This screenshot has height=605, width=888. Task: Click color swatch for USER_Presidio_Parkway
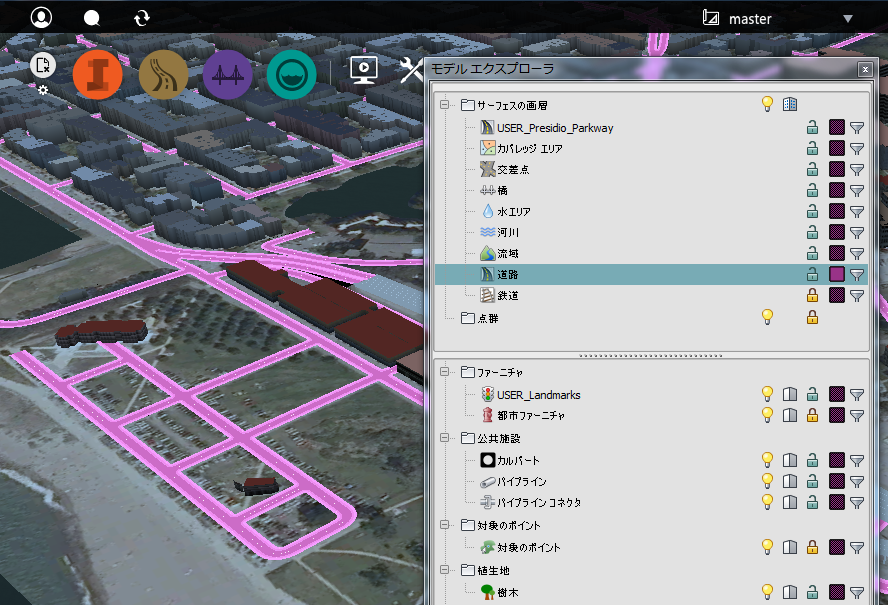pyautogui.click(x=837, y=127)
